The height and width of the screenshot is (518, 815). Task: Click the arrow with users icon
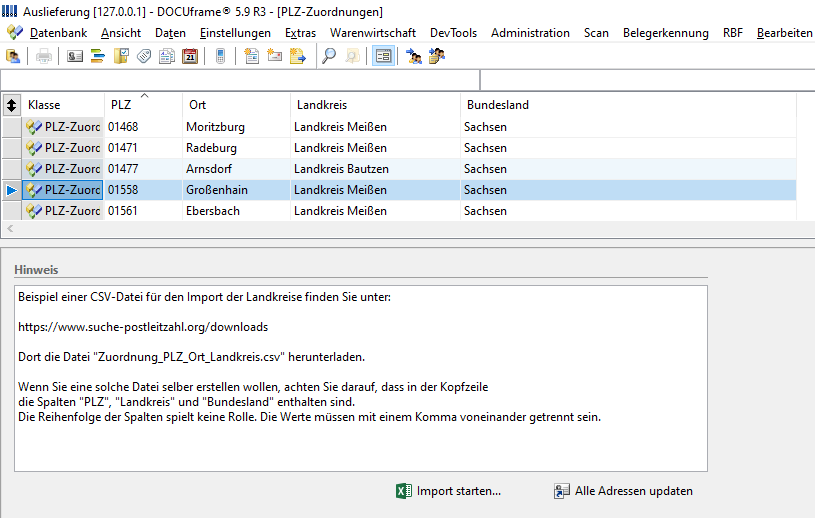click(x=414, y=56)
